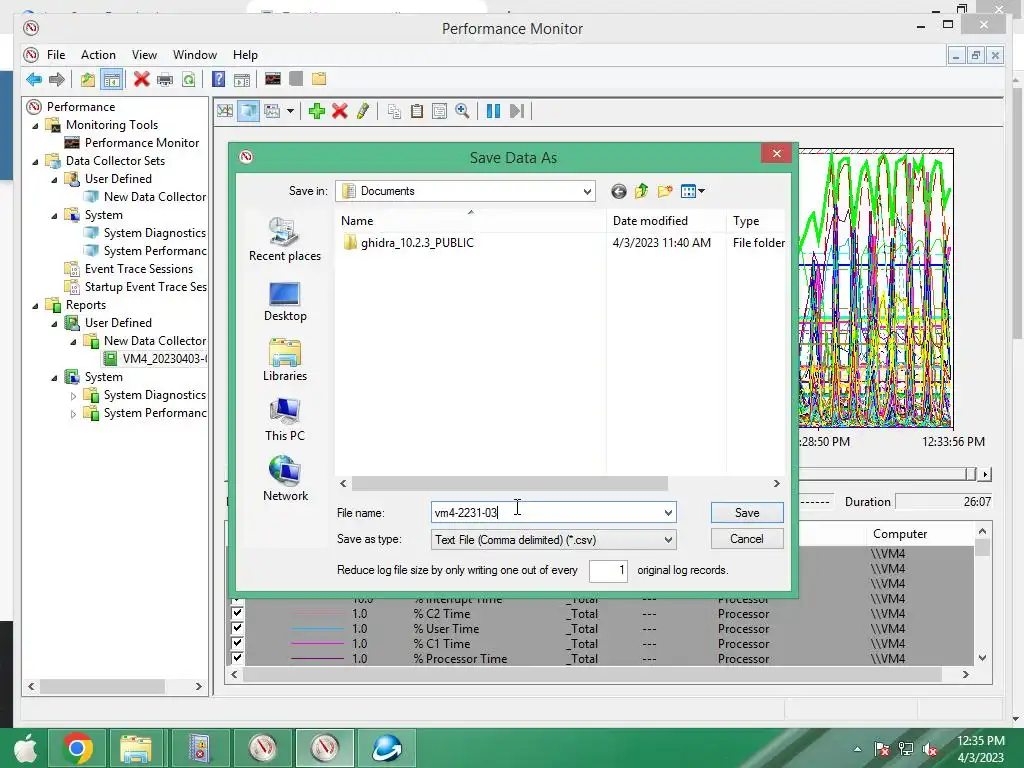Screen dimensions: 1024x768
Task: Click the Forward arrow in MMC toolbar
Action: coord(57,80)
